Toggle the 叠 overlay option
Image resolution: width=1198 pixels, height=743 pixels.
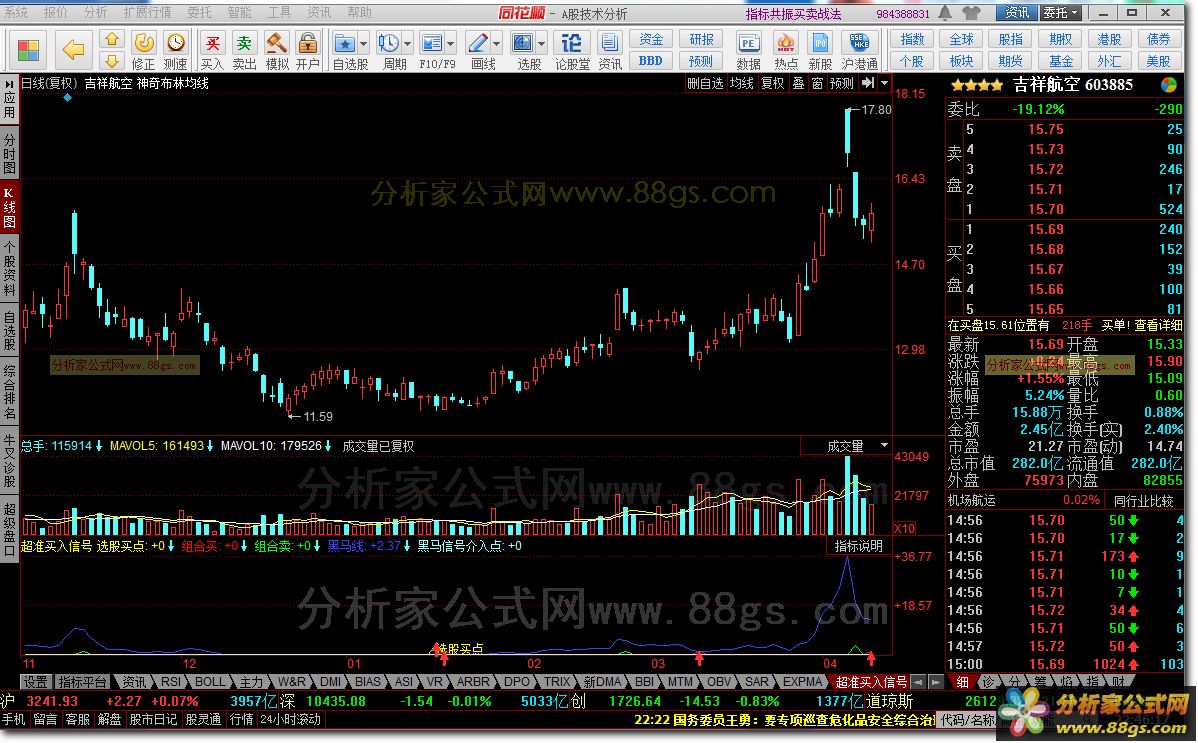pyautogui.click(x=798, y=83)
